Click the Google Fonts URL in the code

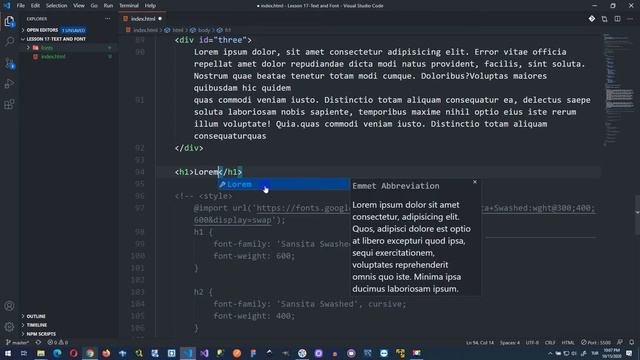[x=304, y=208]
